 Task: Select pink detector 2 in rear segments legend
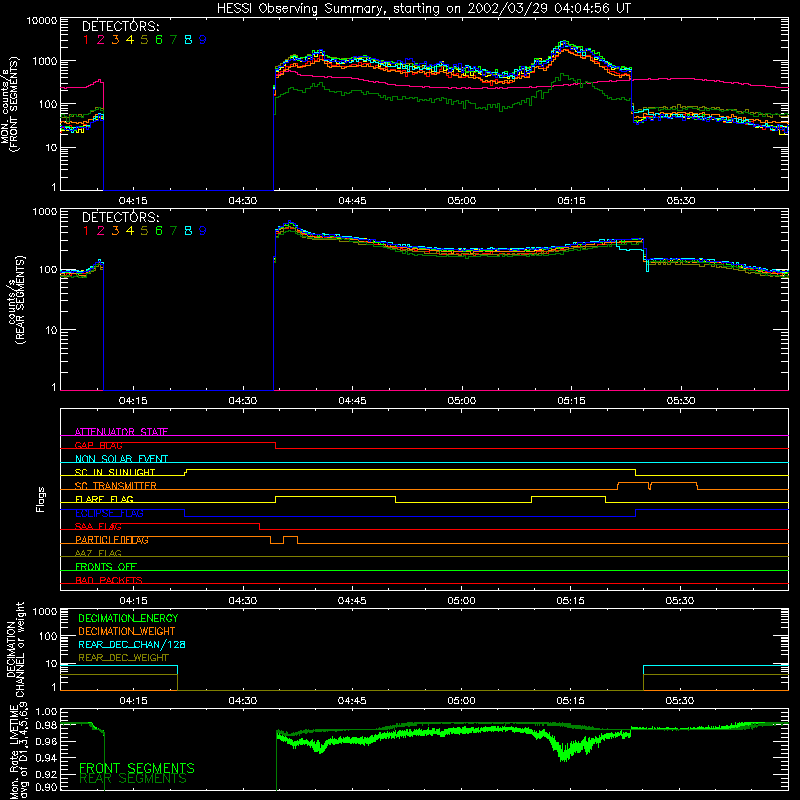click(101, 231)
